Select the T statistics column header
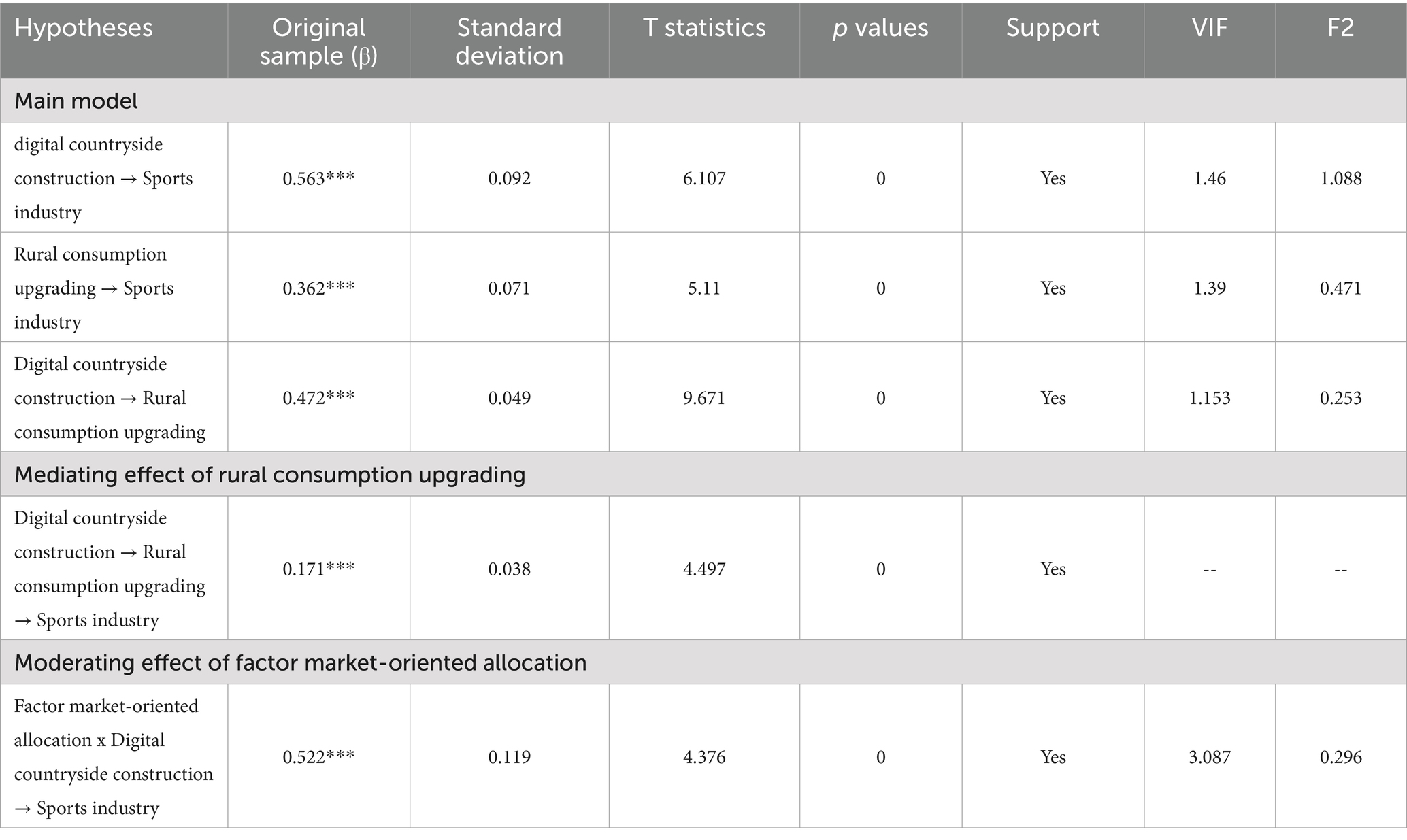The width and height of the screenshot is (1407, 840). tap(704, 28)
